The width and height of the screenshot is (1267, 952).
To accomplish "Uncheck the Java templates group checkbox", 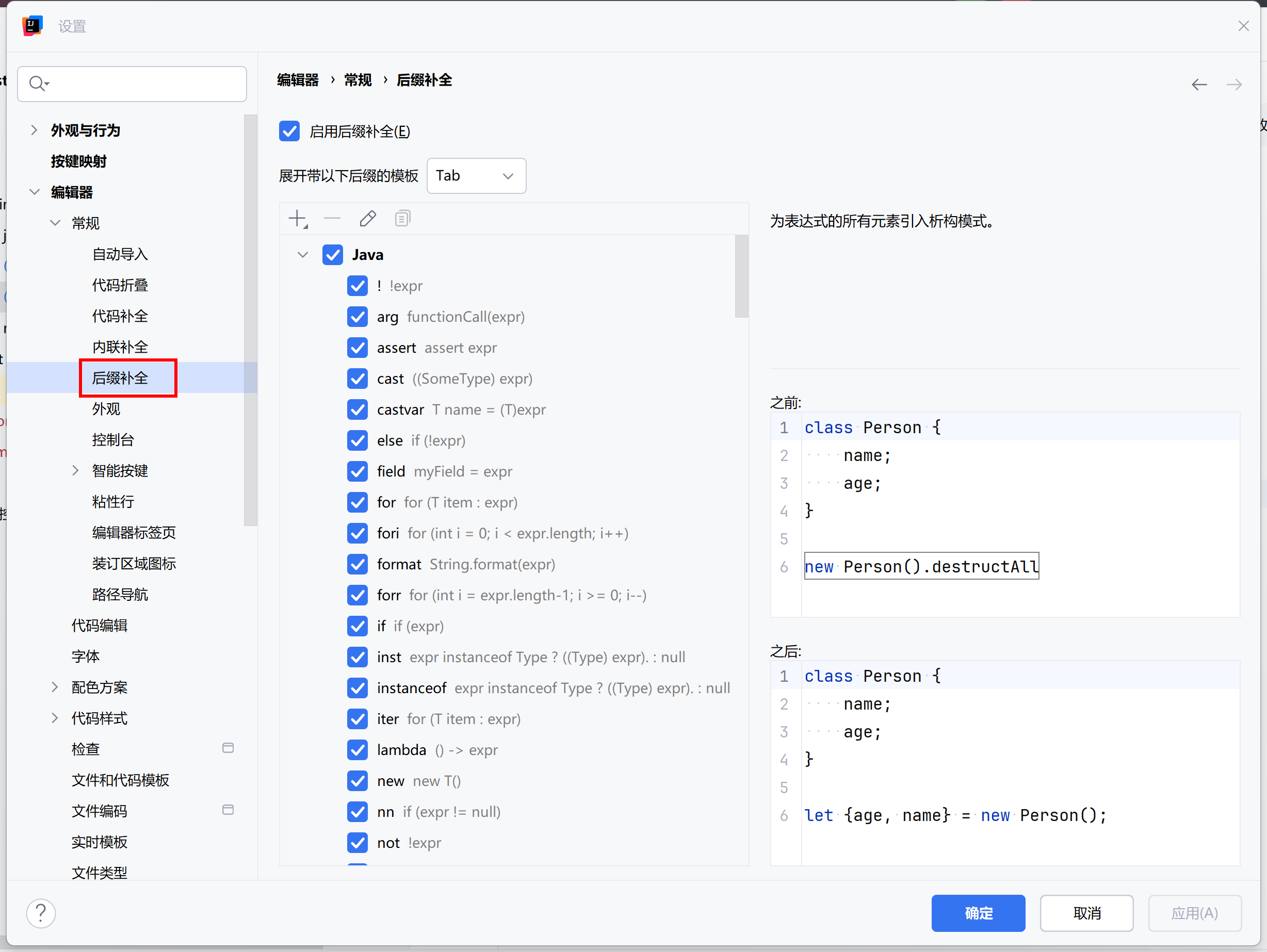I will [x=332, y=255].
